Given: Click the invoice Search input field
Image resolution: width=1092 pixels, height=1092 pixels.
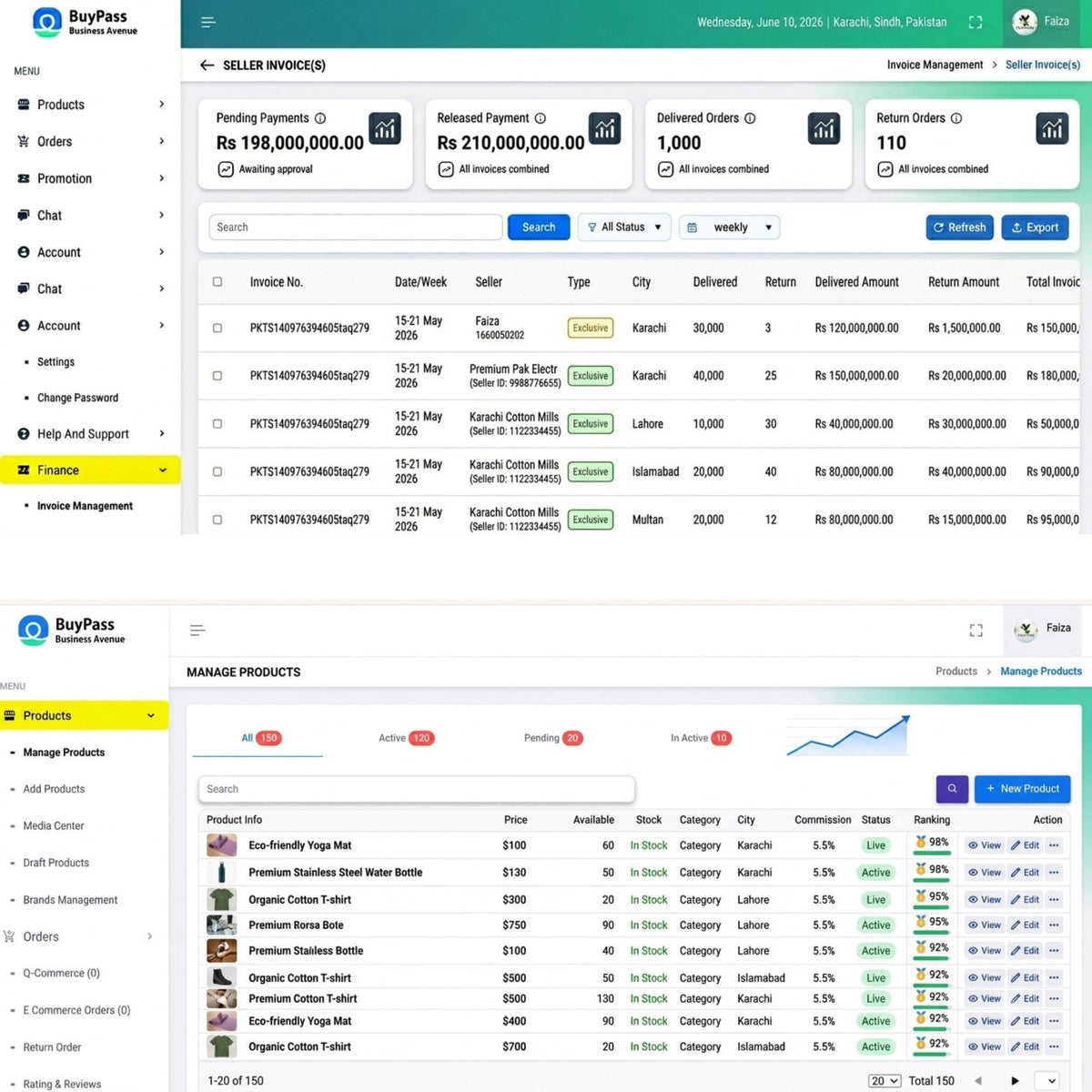Looking at the screenshot, I should click(356, 227).
